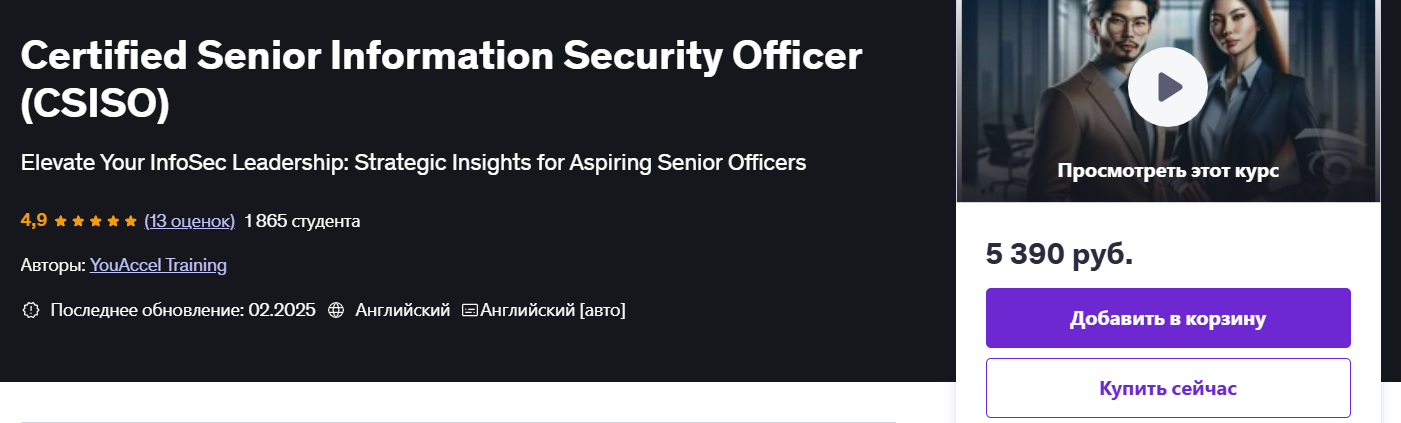The width and height of the screenshot is (1401, 423).
Task: Click the 5 390 руб. price
Action: 1059,254
